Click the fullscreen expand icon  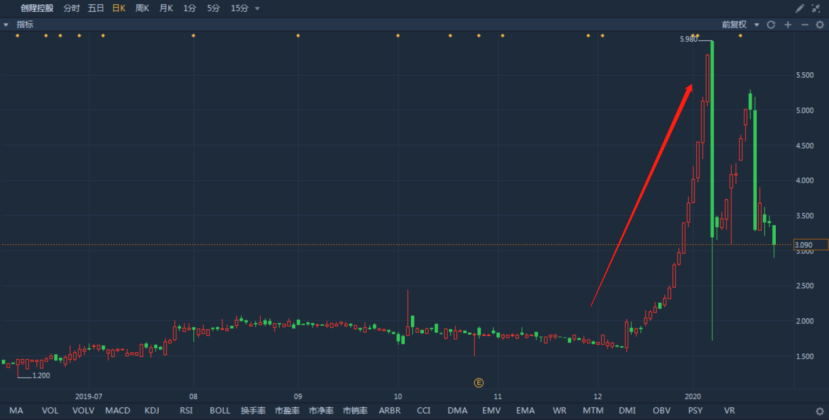(817, 8)
